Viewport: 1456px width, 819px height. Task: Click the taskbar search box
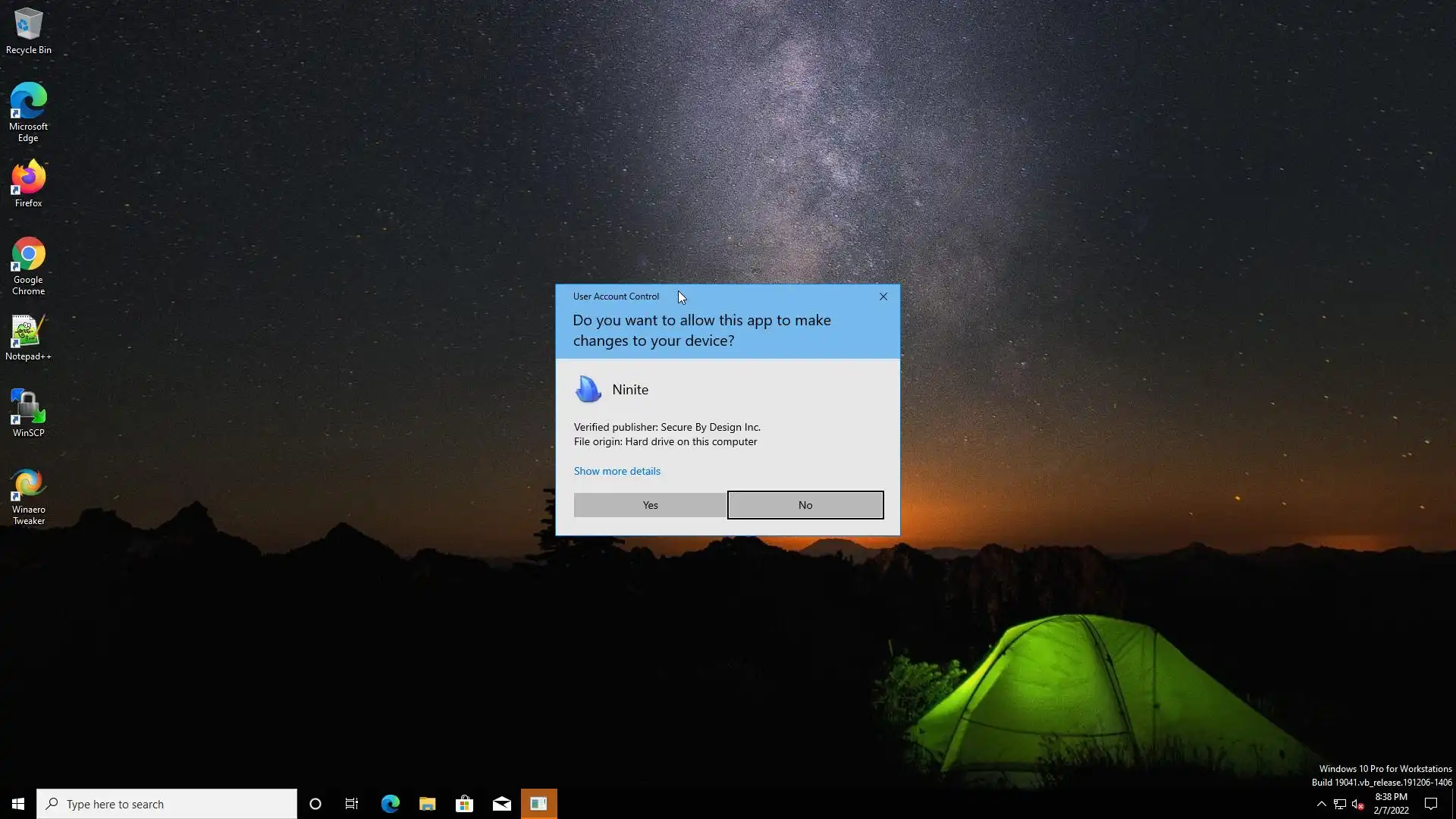click(167, 804)
